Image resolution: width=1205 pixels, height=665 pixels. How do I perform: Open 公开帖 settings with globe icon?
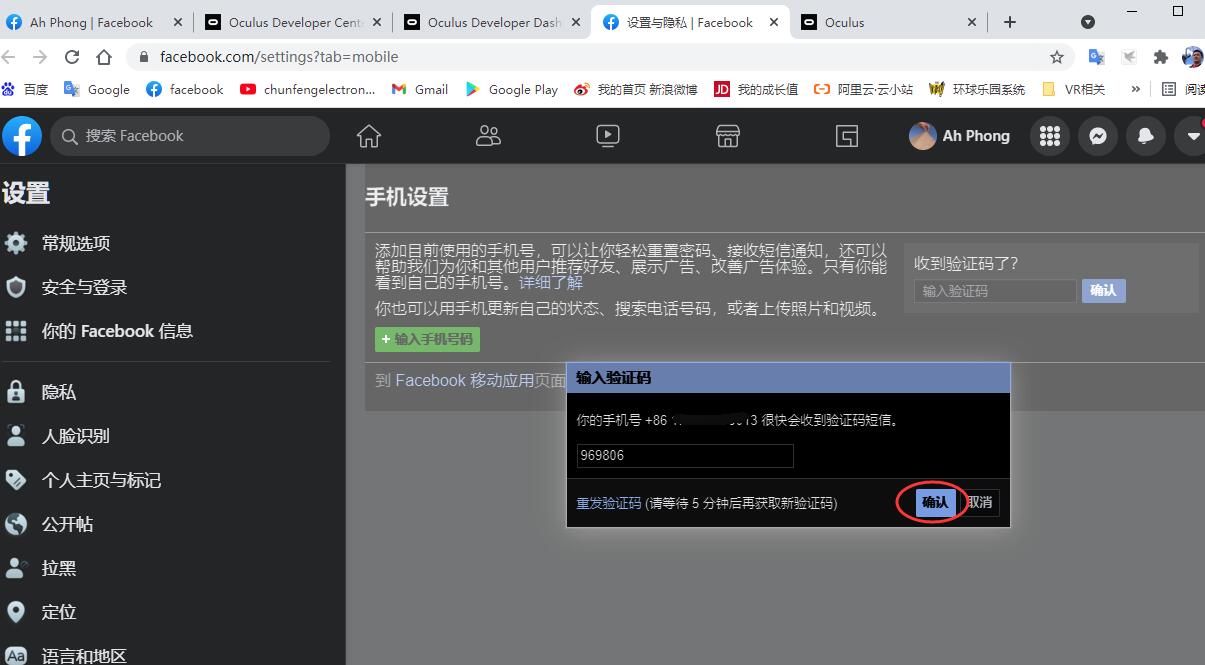(67, 524)
